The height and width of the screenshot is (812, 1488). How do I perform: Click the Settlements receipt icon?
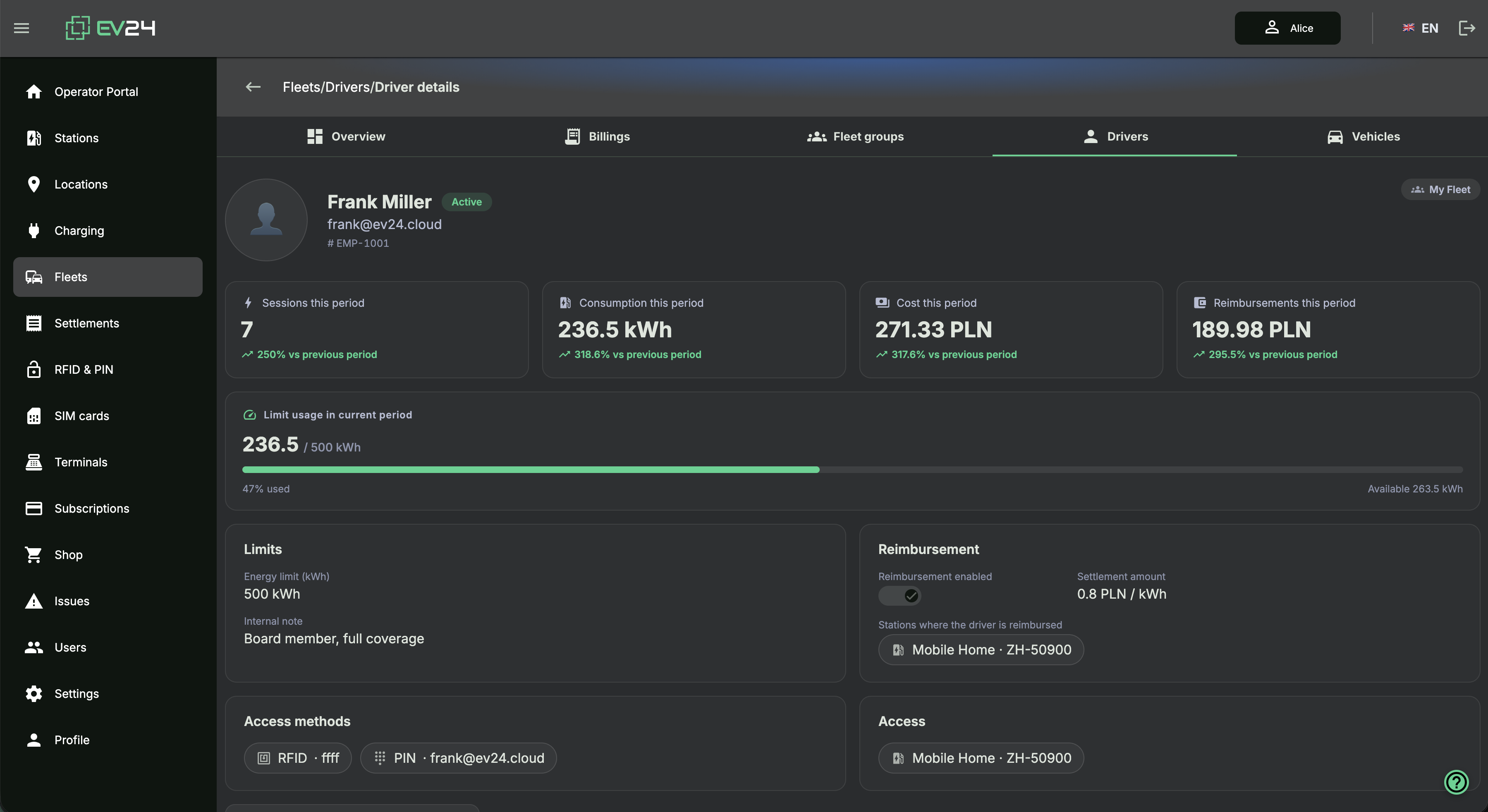point(34,323)
